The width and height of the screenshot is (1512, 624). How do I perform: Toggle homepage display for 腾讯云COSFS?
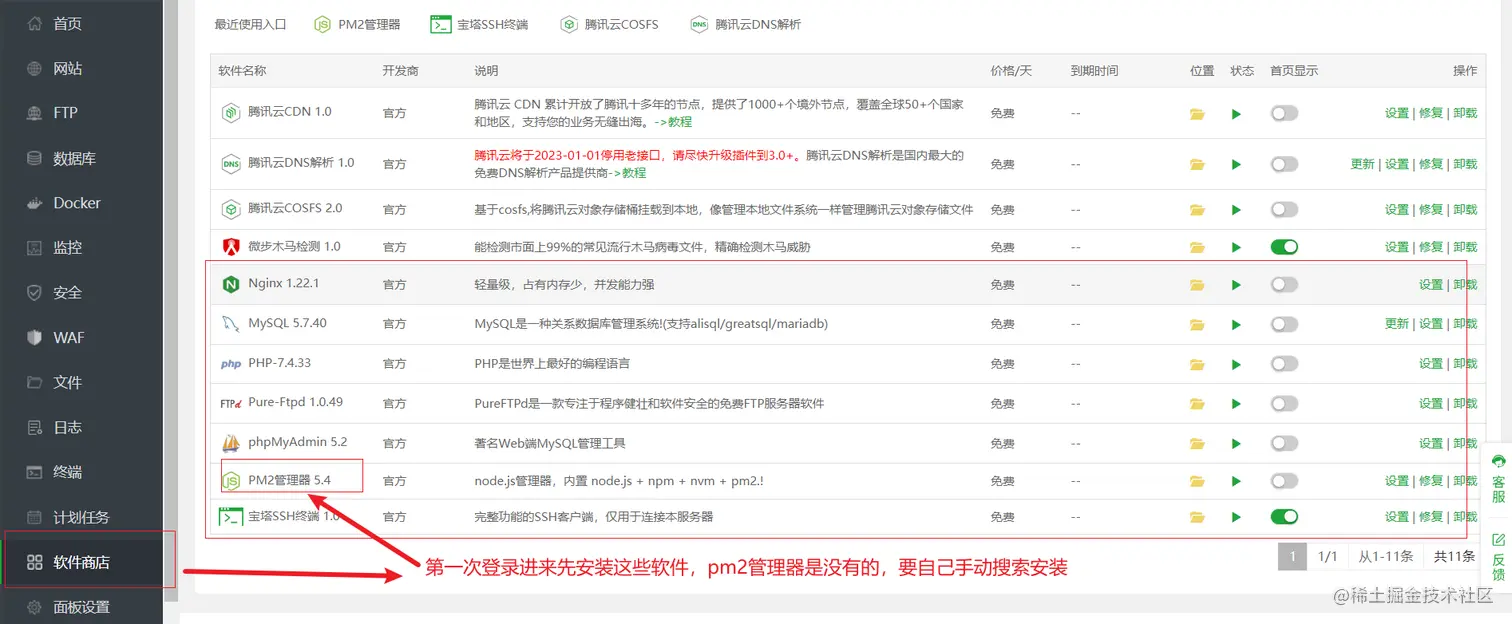click(1284, 209)
